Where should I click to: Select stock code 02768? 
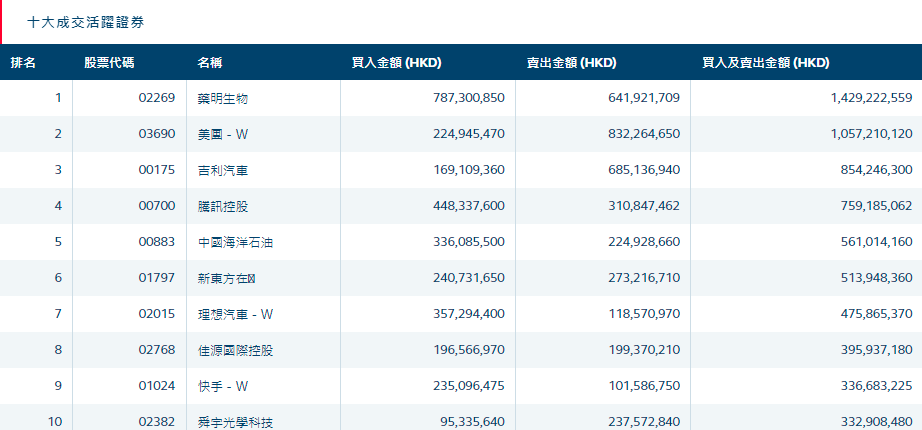pos(157,350)
